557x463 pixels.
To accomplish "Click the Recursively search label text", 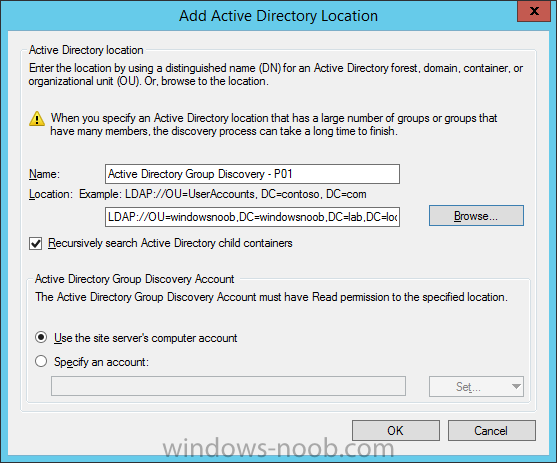I will click(x=170, y=243).
